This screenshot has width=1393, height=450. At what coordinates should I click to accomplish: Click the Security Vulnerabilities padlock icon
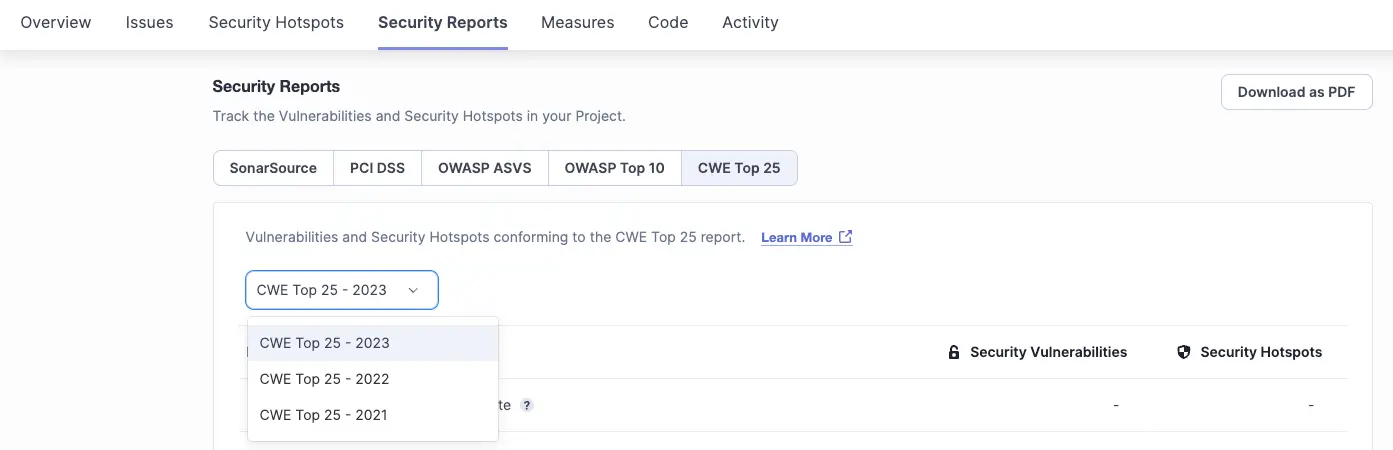tap(954, 352)
